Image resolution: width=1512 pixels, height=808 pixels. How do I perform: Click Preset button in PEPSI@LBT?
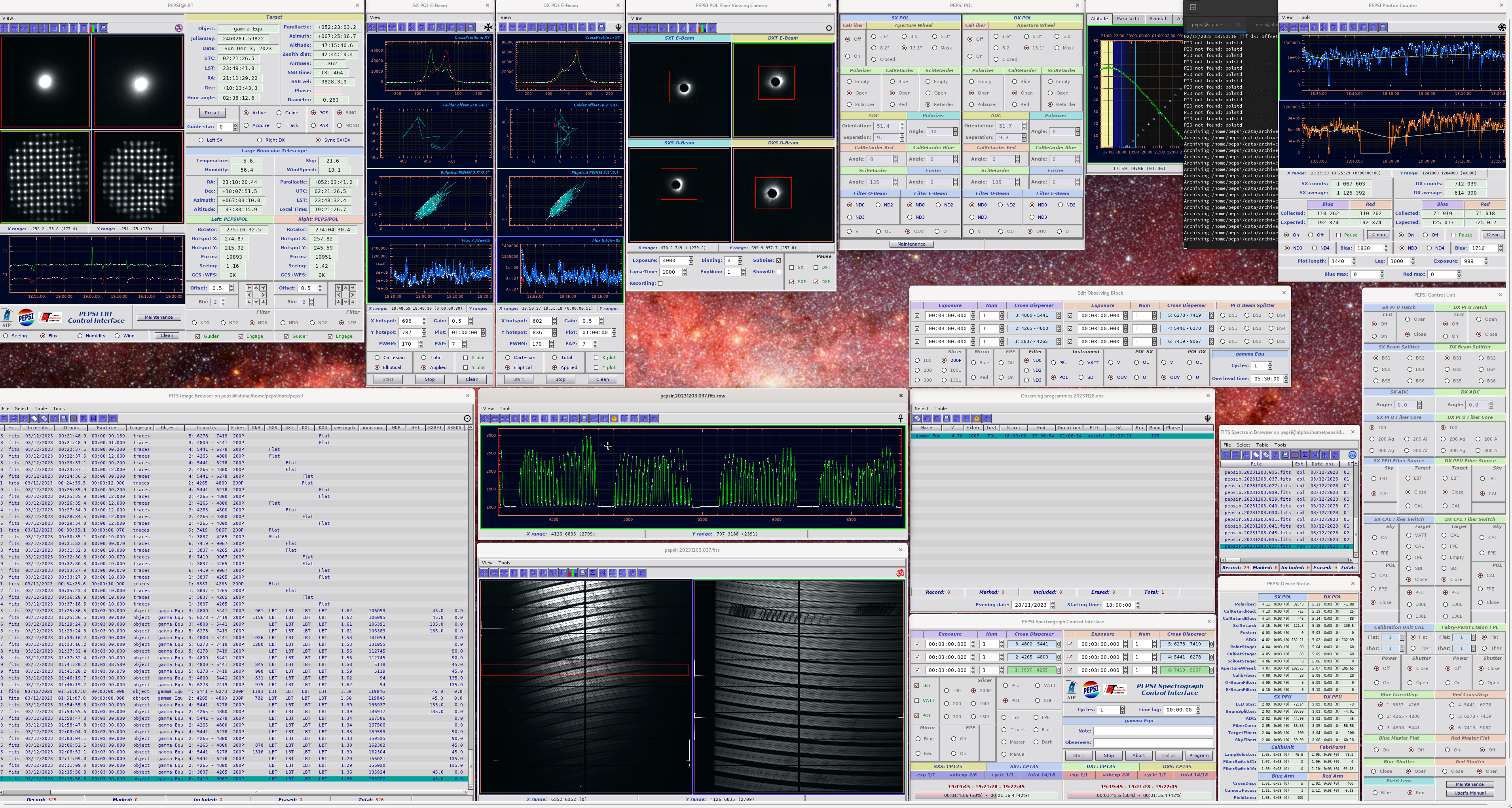tap(212, 113)
